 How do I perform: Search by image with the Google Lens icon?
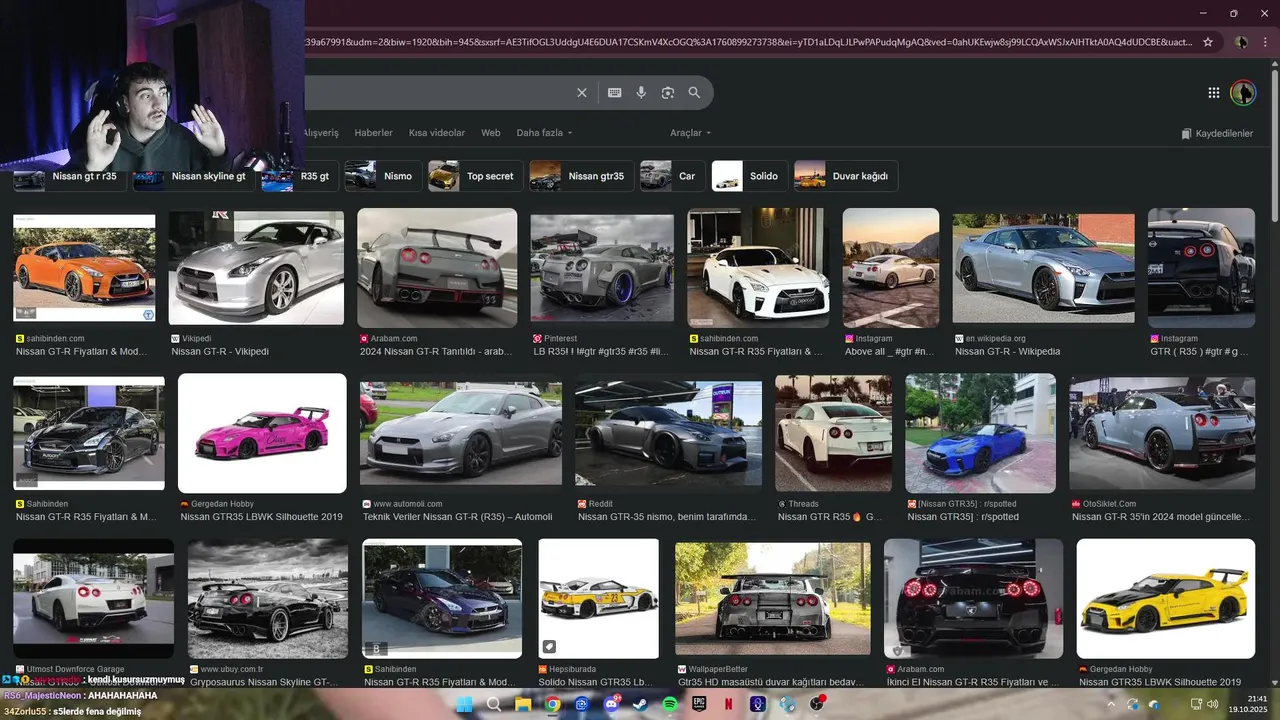click(x=667, y=93)
